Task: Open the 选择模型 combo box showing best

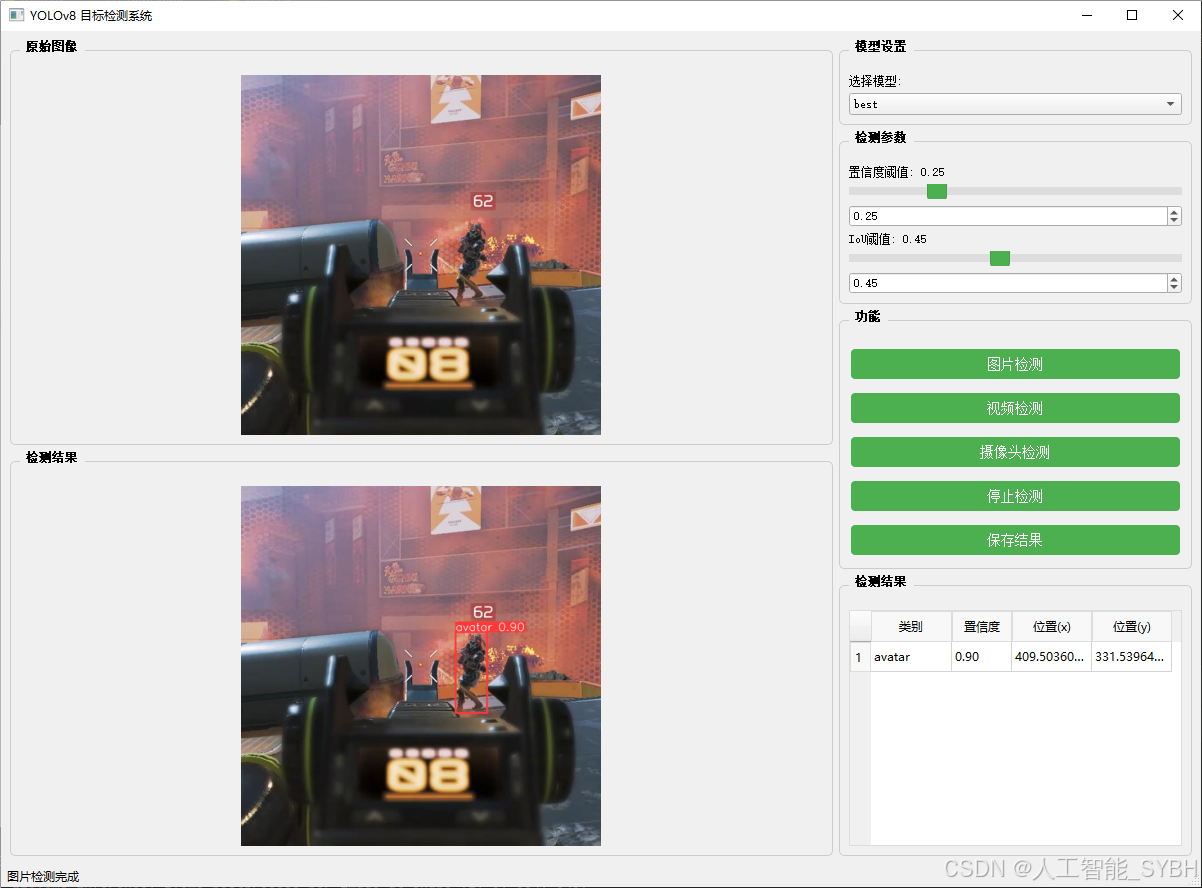Action: click(x=1015, y=104)
